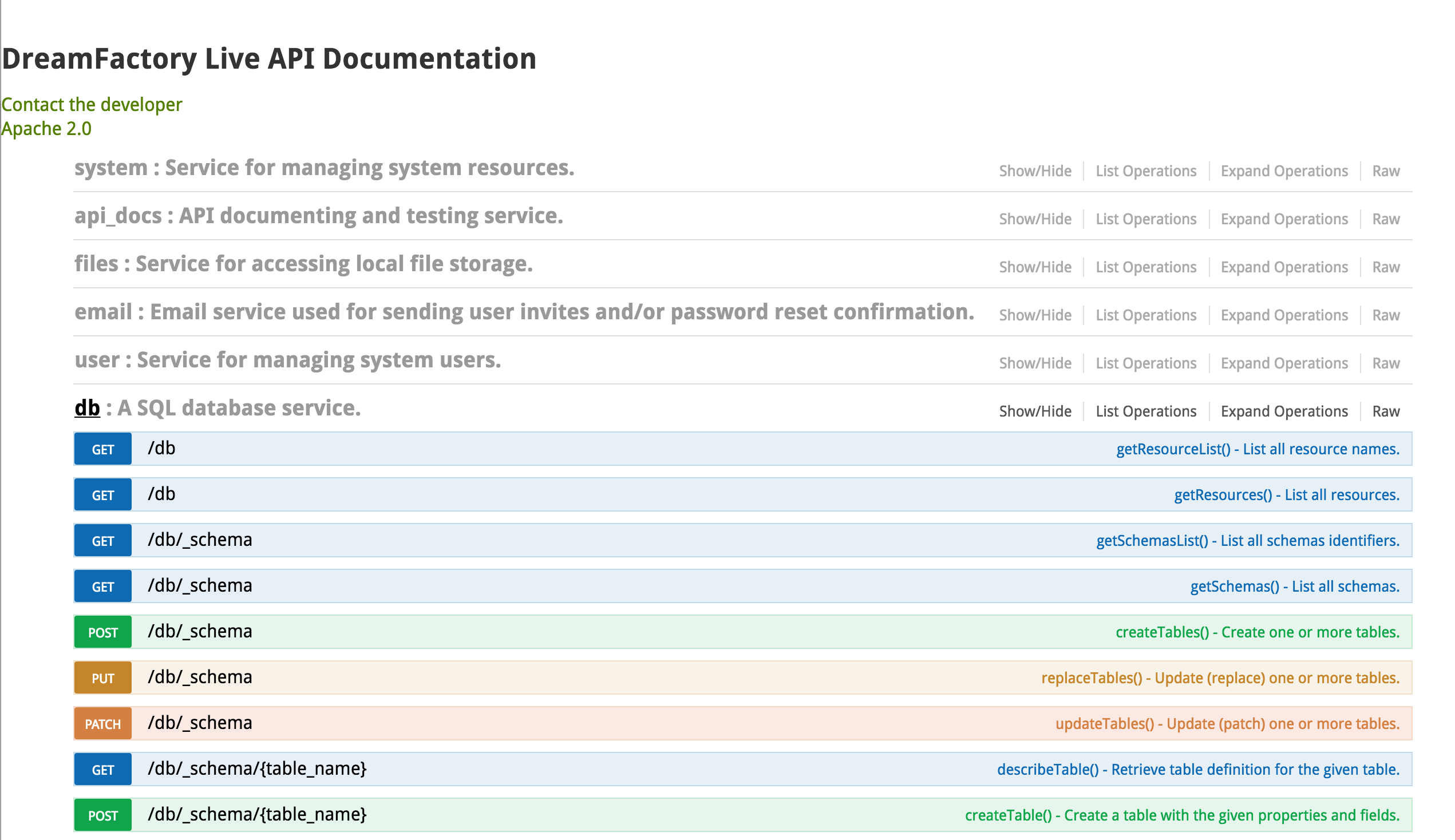Click Show/Hide for system service

[x=1035, y=171]
